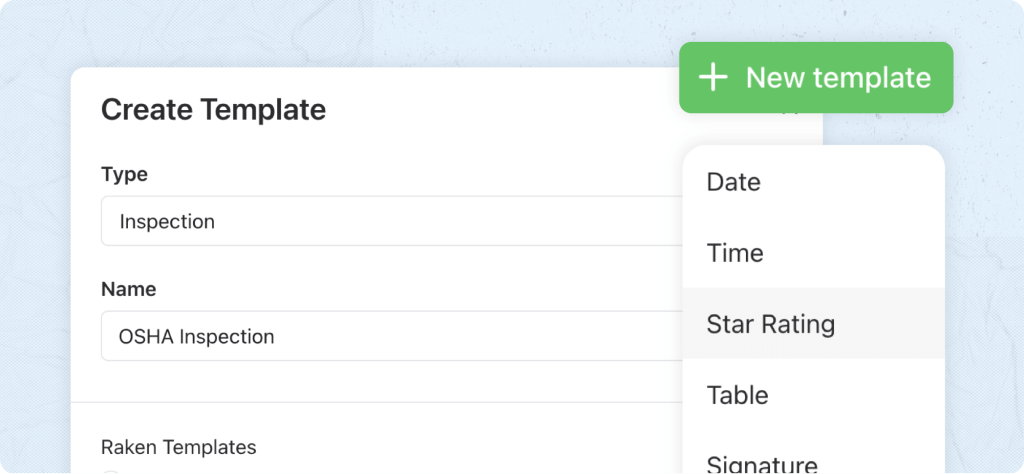The width and height of the screenshot is (1024, 474).
Task: Click the Inspection text in Type selector
Action: (167, 222)
